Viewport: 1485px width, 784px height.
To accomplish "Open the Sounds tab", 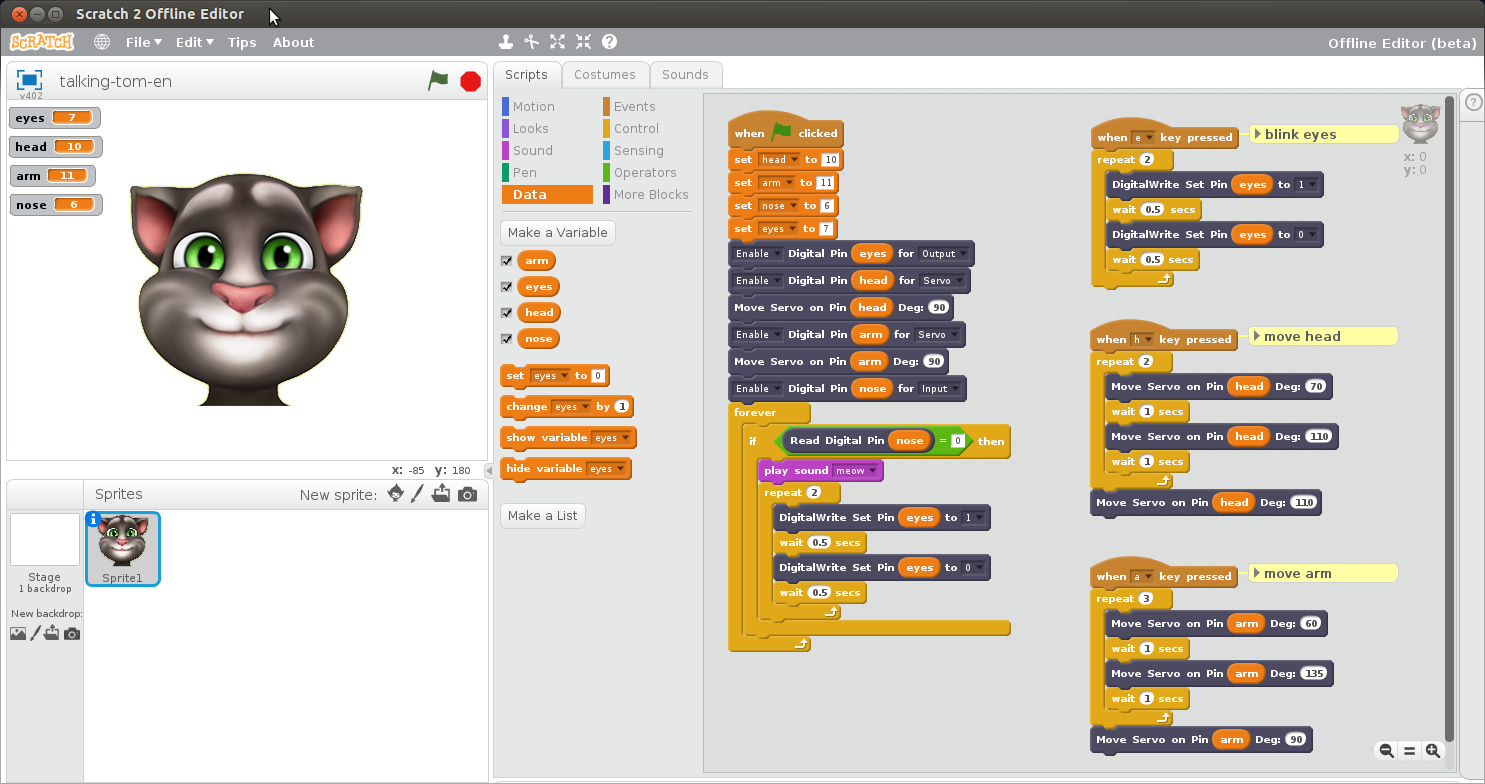I will tap(685, 74).
